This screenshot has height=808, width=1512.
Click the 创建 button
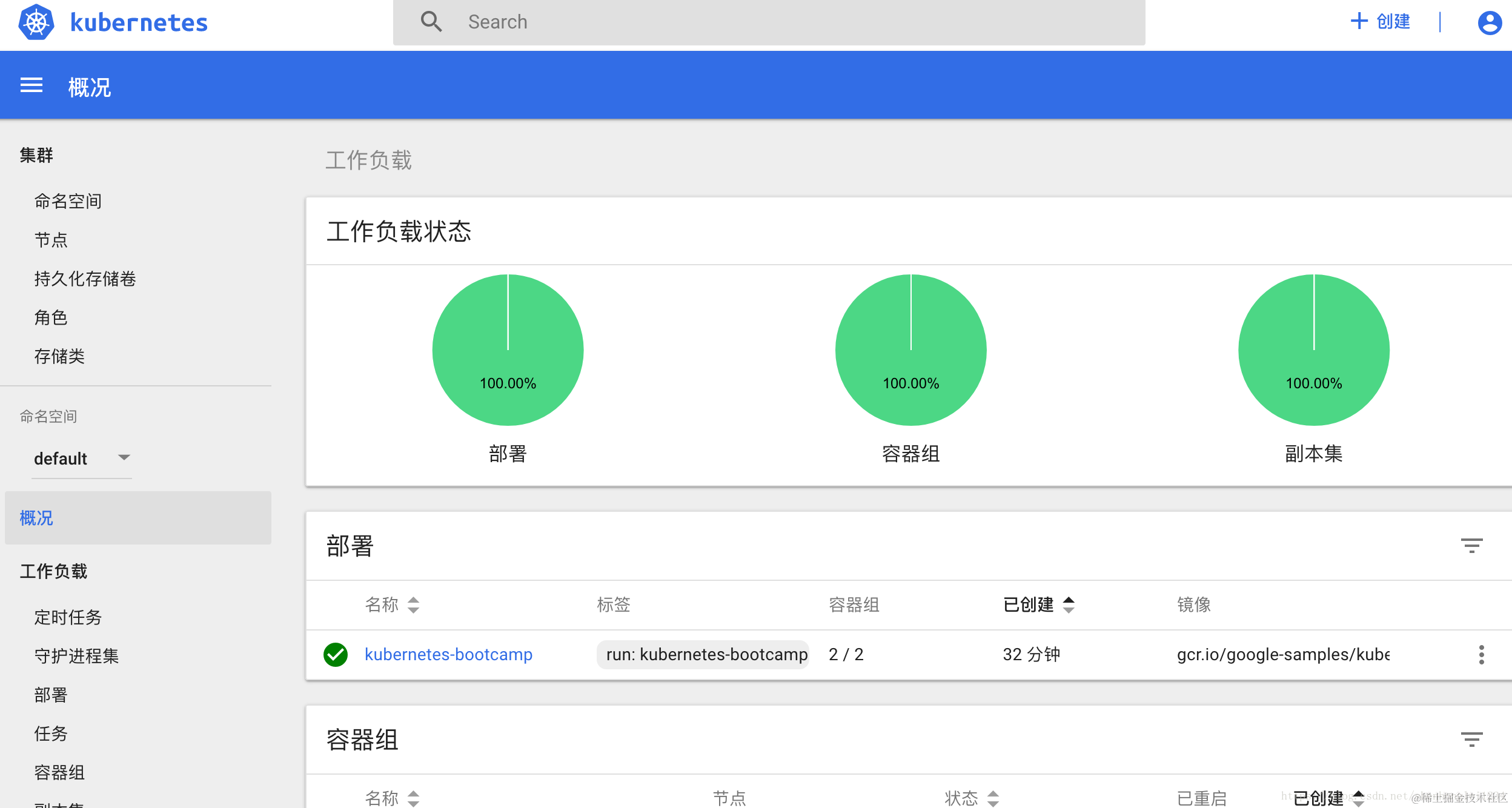1380,21
